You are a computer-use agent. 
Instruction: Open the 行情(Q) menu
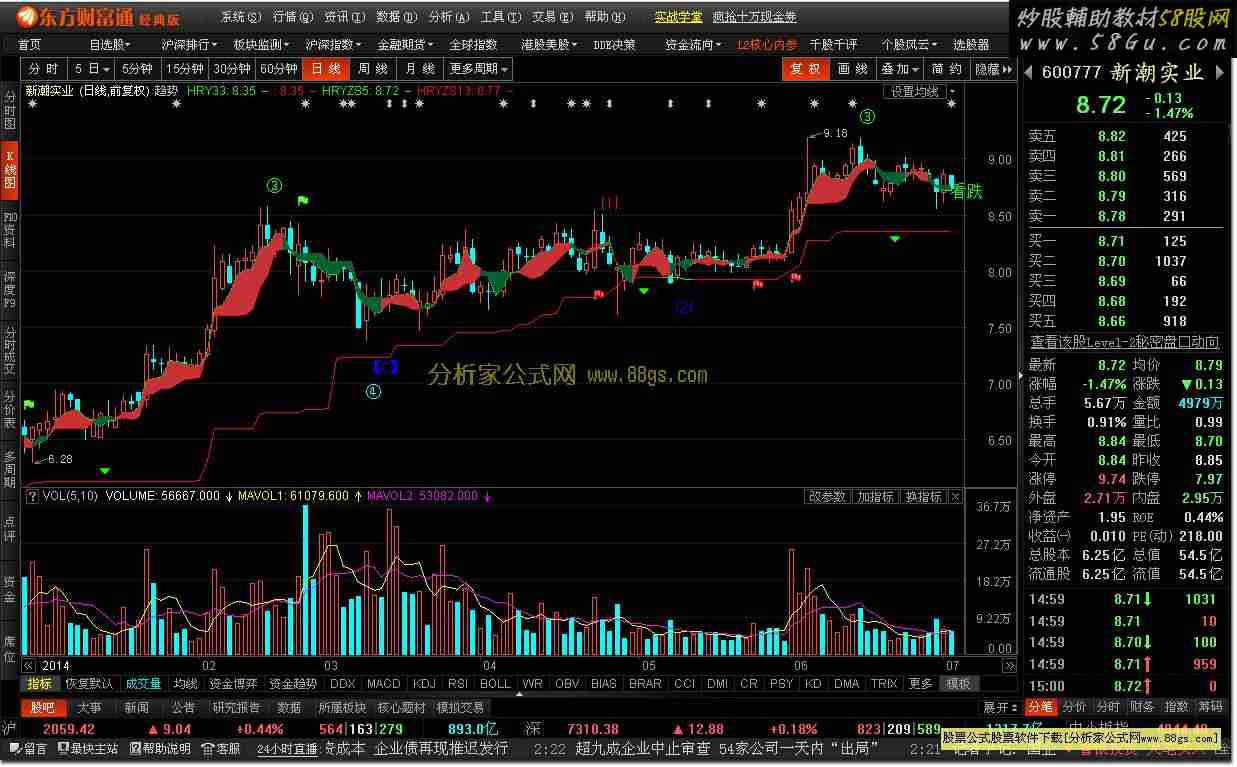pos(293,17)
